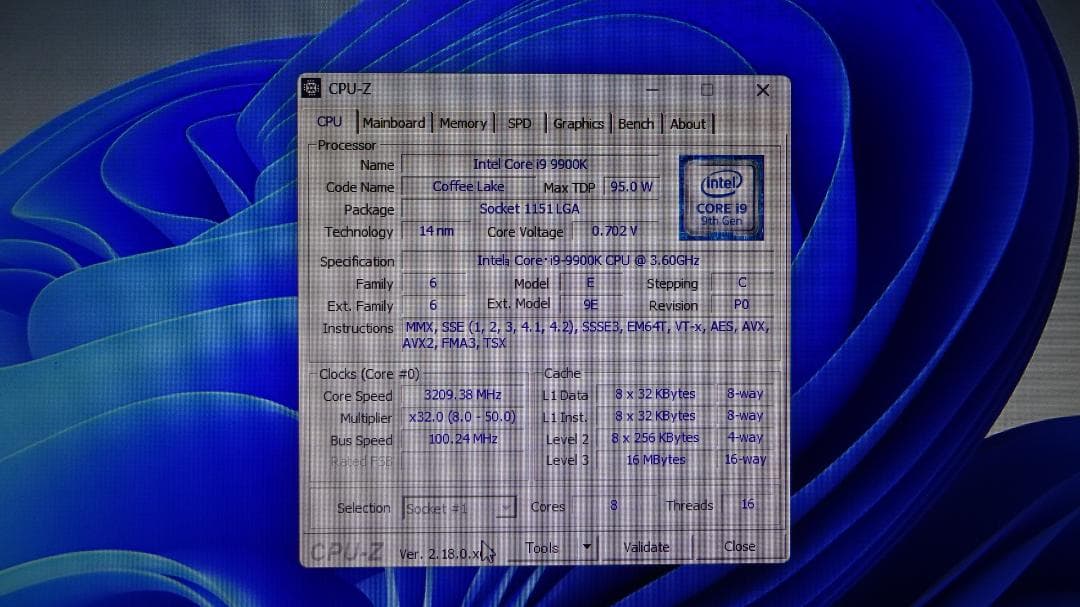
Task: Click the version text 'Ver. 2.18.0.x'
Action: coord(439,554)
